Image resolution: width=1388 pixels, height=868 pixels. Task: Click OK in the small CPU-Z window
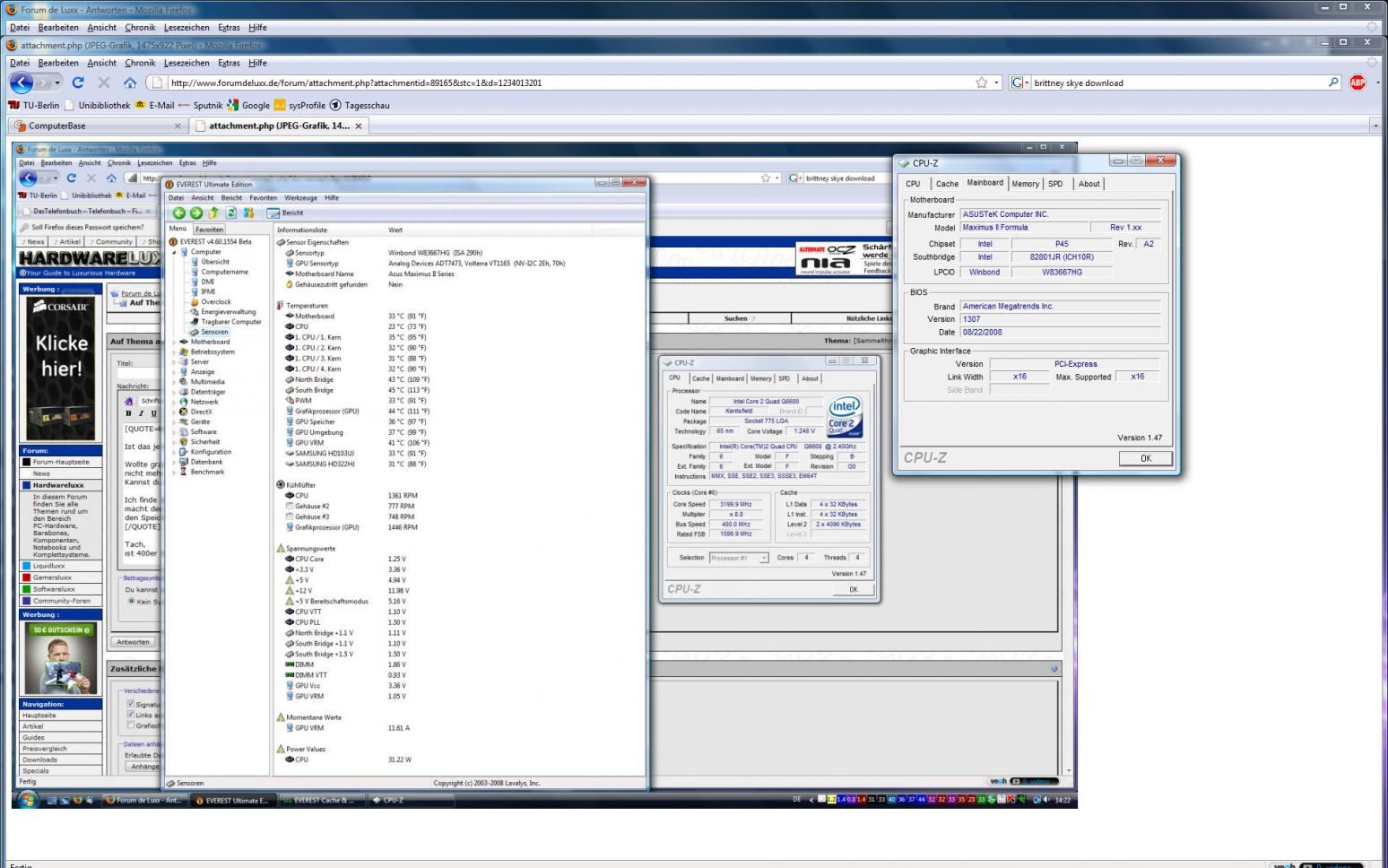pos(853,589)
